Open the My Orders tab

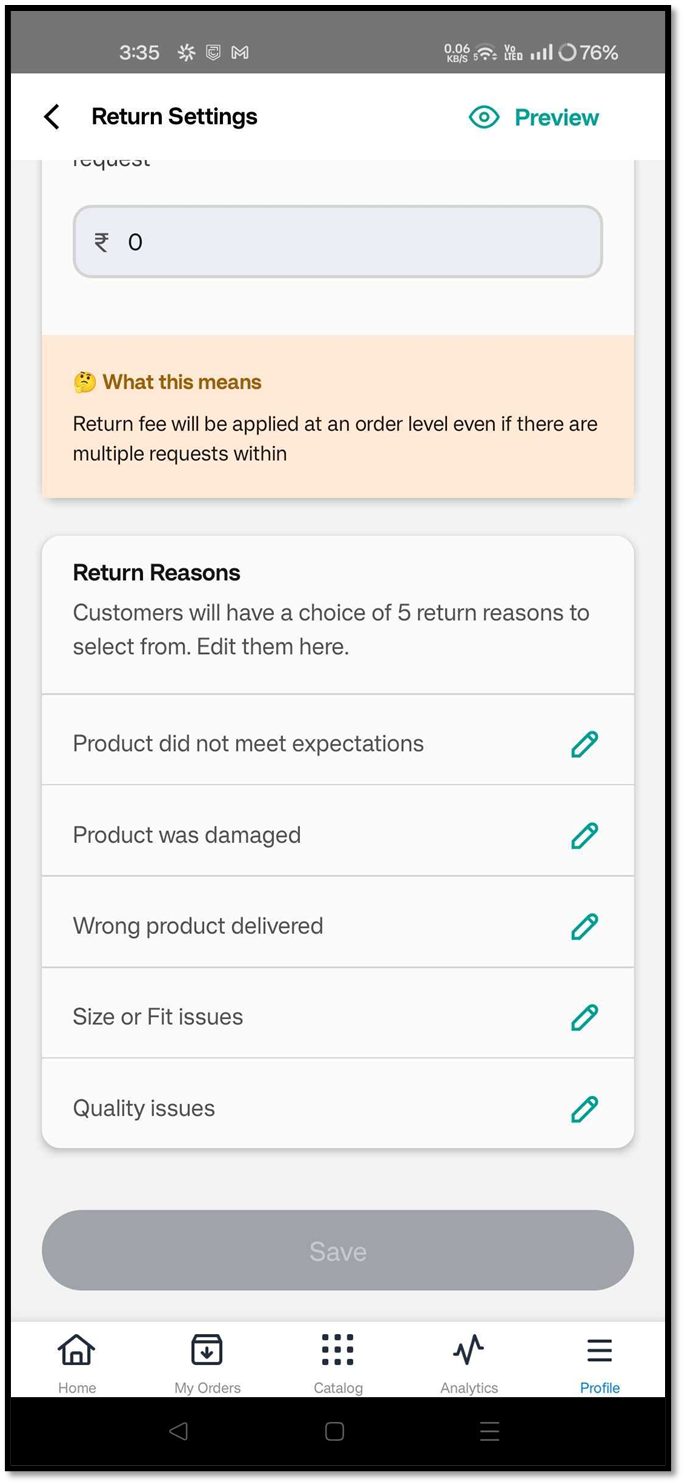(207, 1362)
